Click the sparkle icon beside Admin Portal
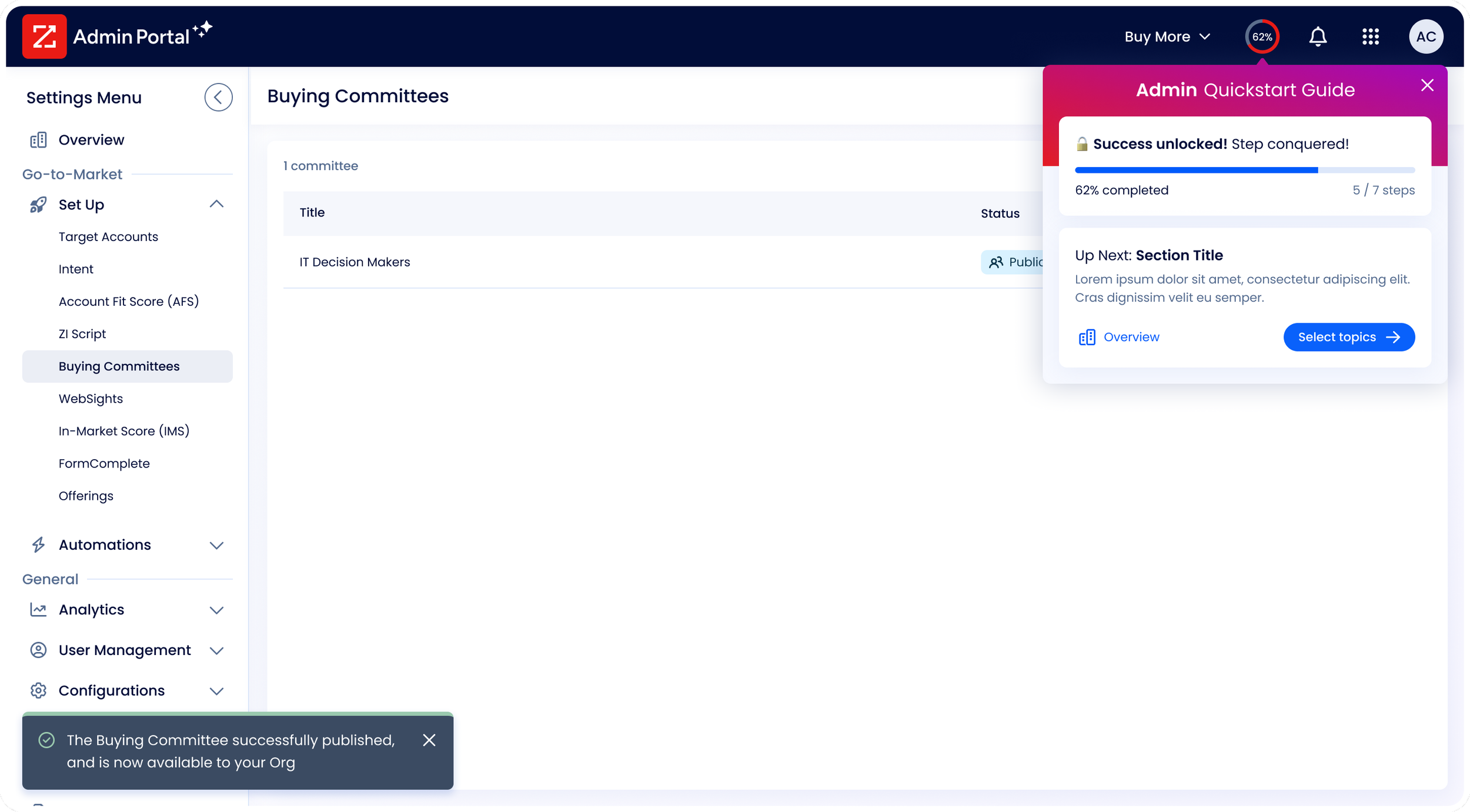1470x812 pixels. [203, 29]
